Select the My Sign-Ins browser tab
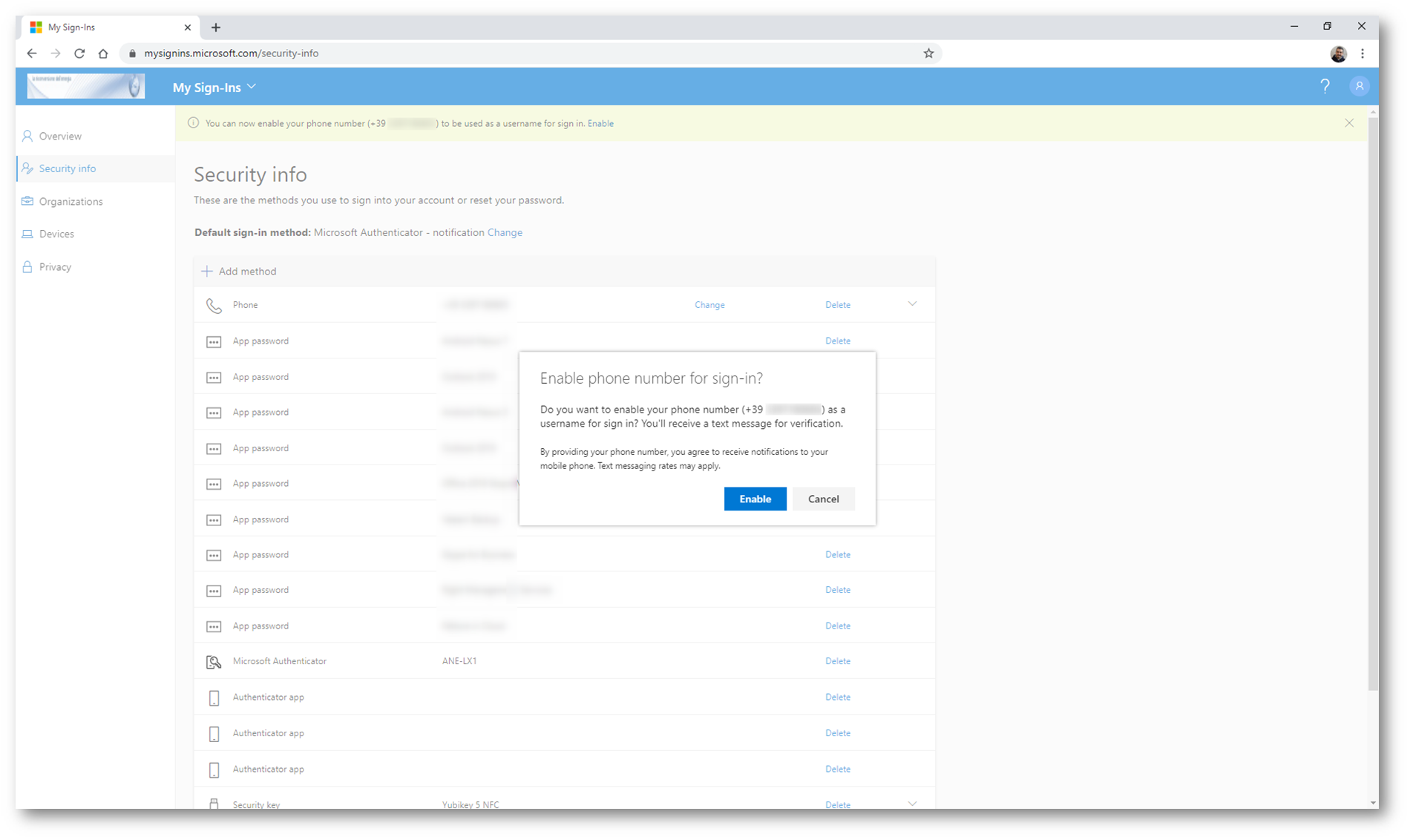 click(110, 27)
